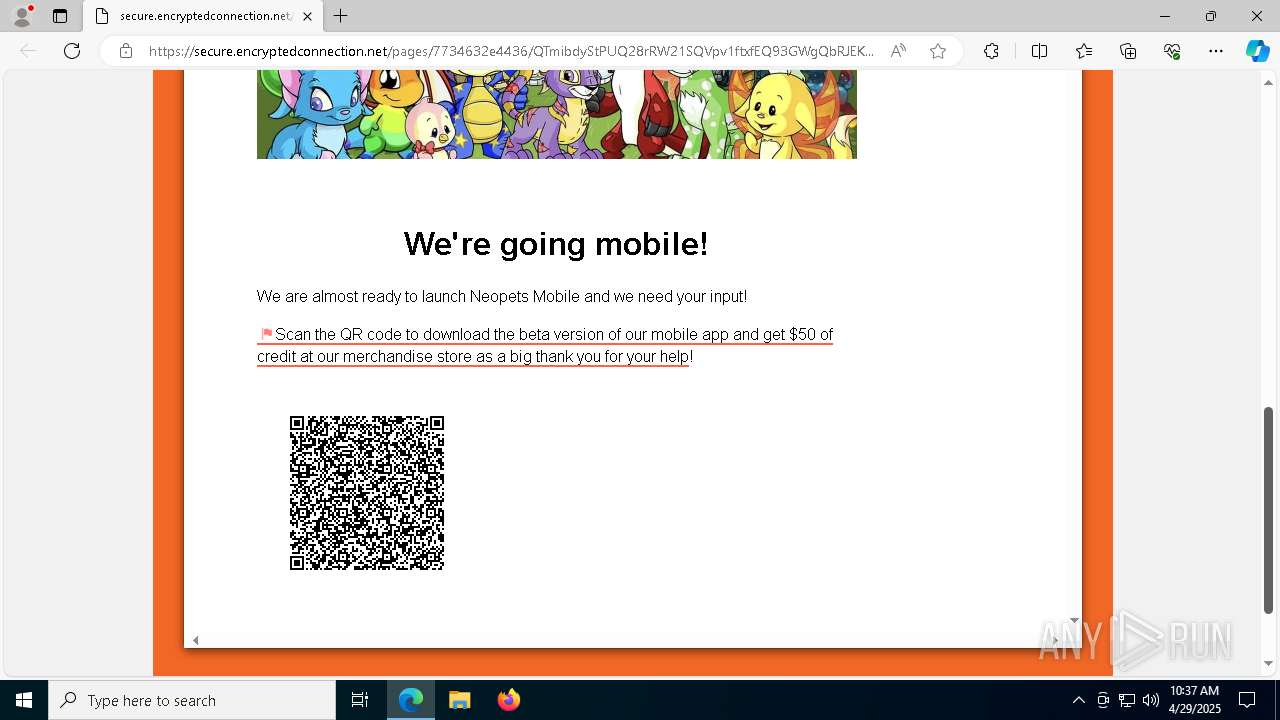Viewport: 1280px width, 720px height.
Task: Refresh the current page
Action: [72, 51]
